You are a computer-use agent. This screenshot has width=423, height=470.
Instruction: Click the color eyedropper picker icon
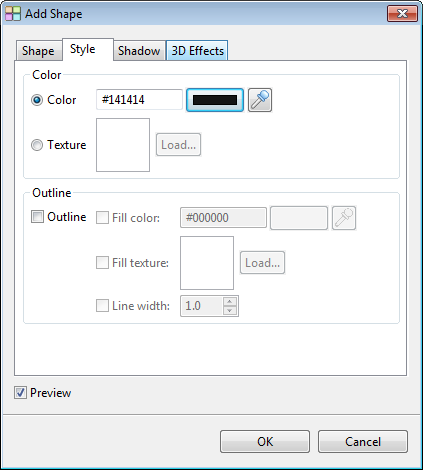point(260,100)
